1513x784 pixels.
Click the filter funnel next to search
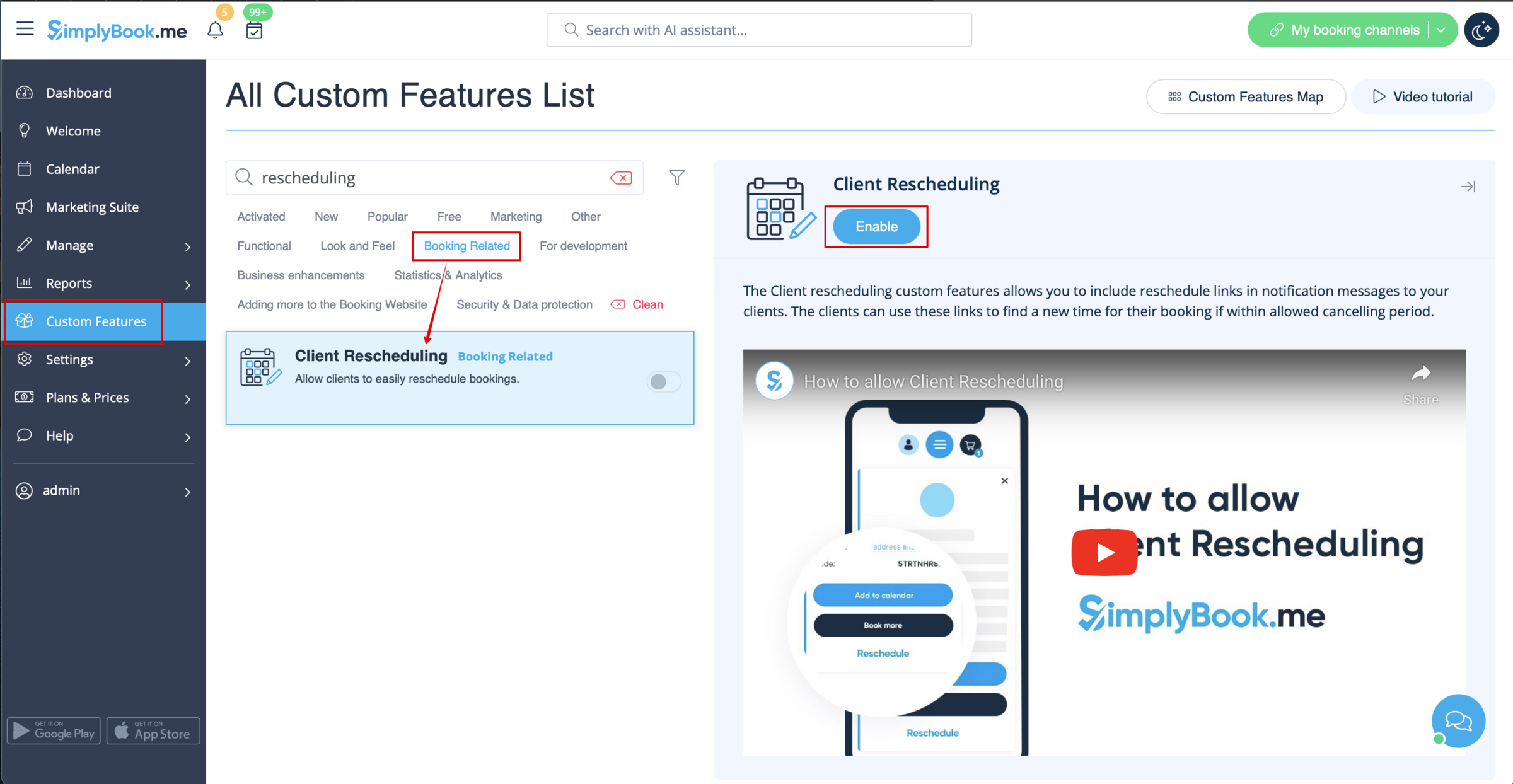(x=676, y=178)
